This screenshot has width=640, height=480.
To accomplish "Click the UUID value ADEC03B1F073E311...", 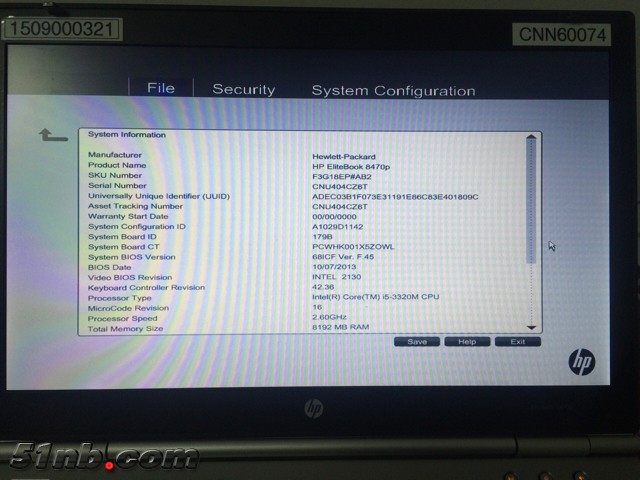I will click(395, 197).
